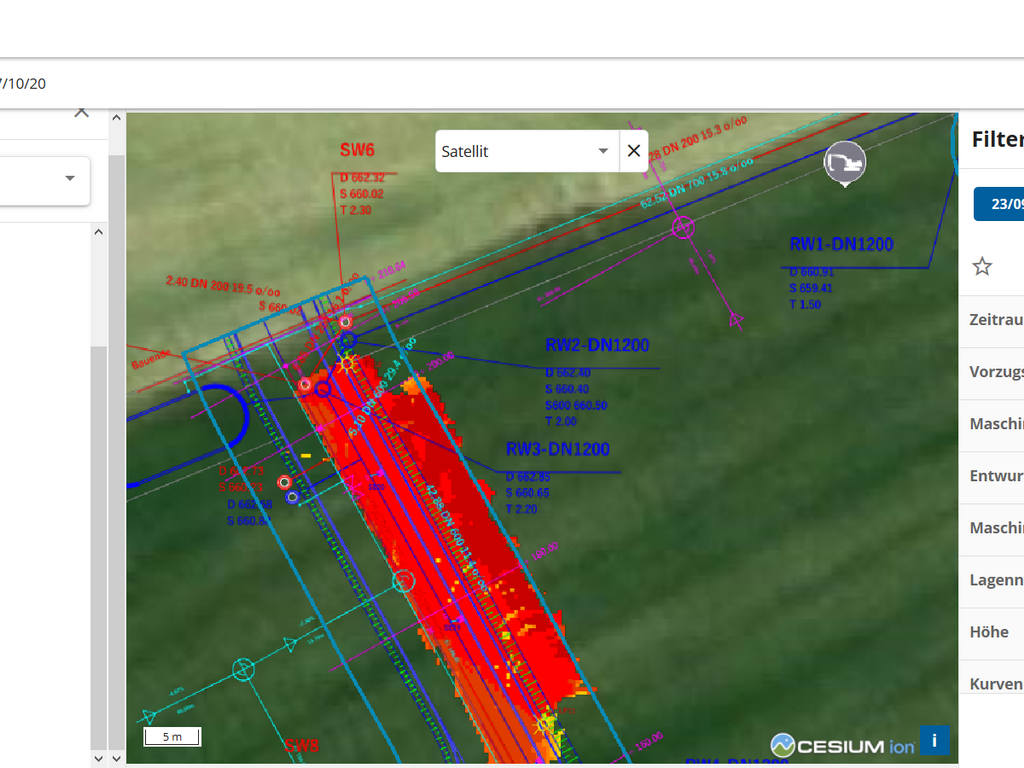Click the yellow sun-shaped marker on the map

click(347, 363)
